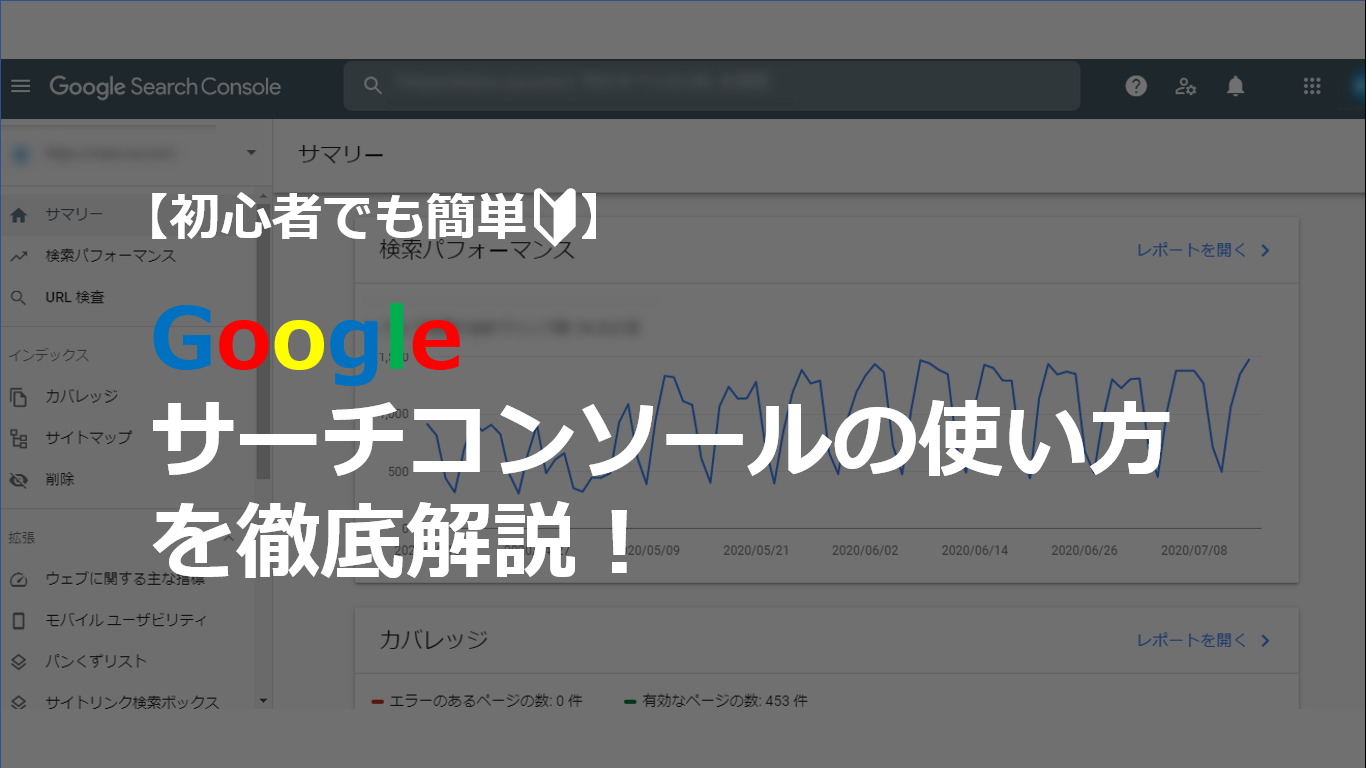
Task: Open the notifications bell
Action: (x=1236, y=86)
